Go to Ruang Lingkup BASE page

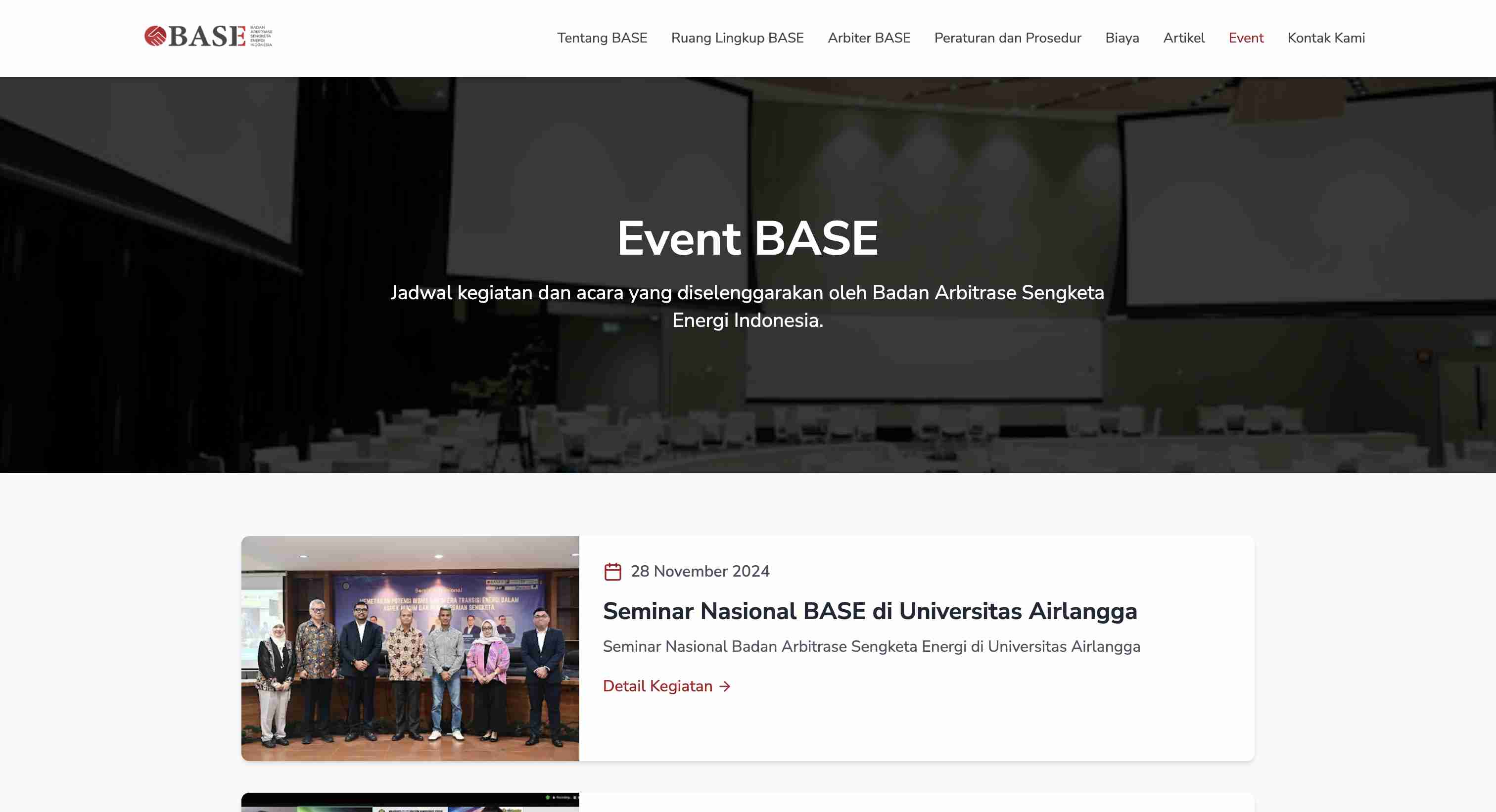click(x=737, y=38)
